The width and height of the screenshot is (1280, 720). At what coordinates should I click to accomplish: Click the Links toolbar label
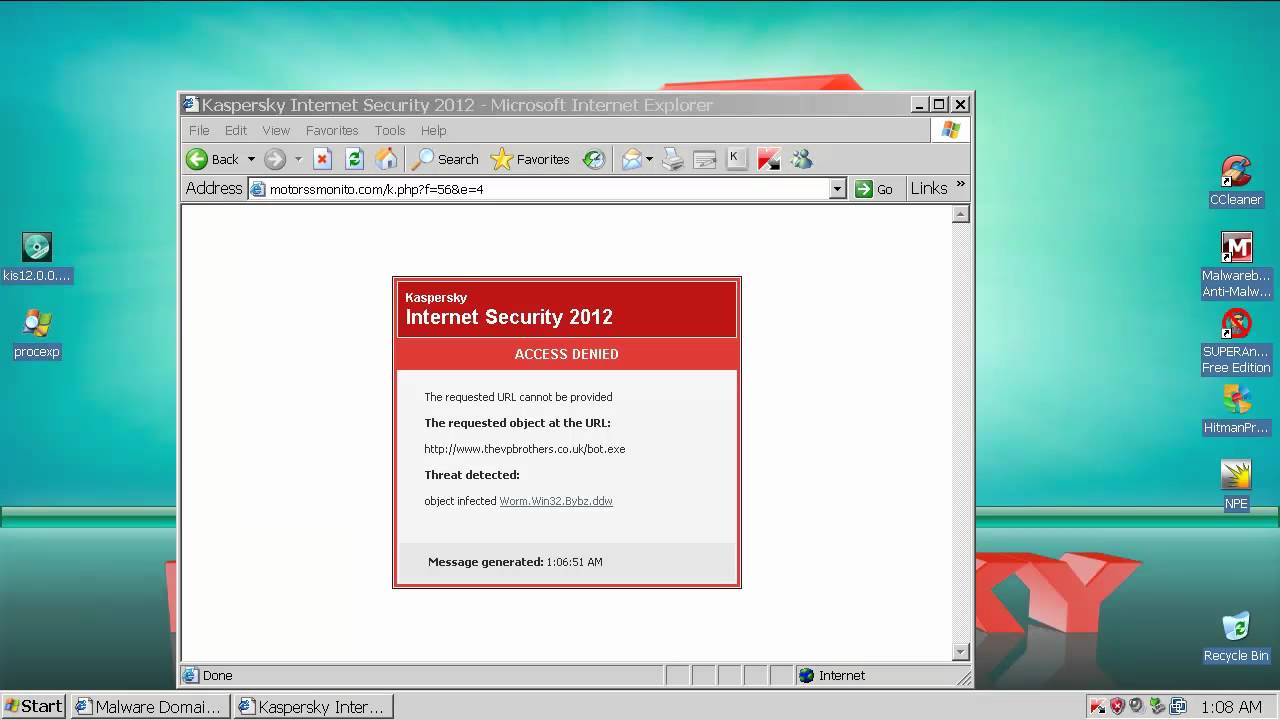tap(929, 188)
